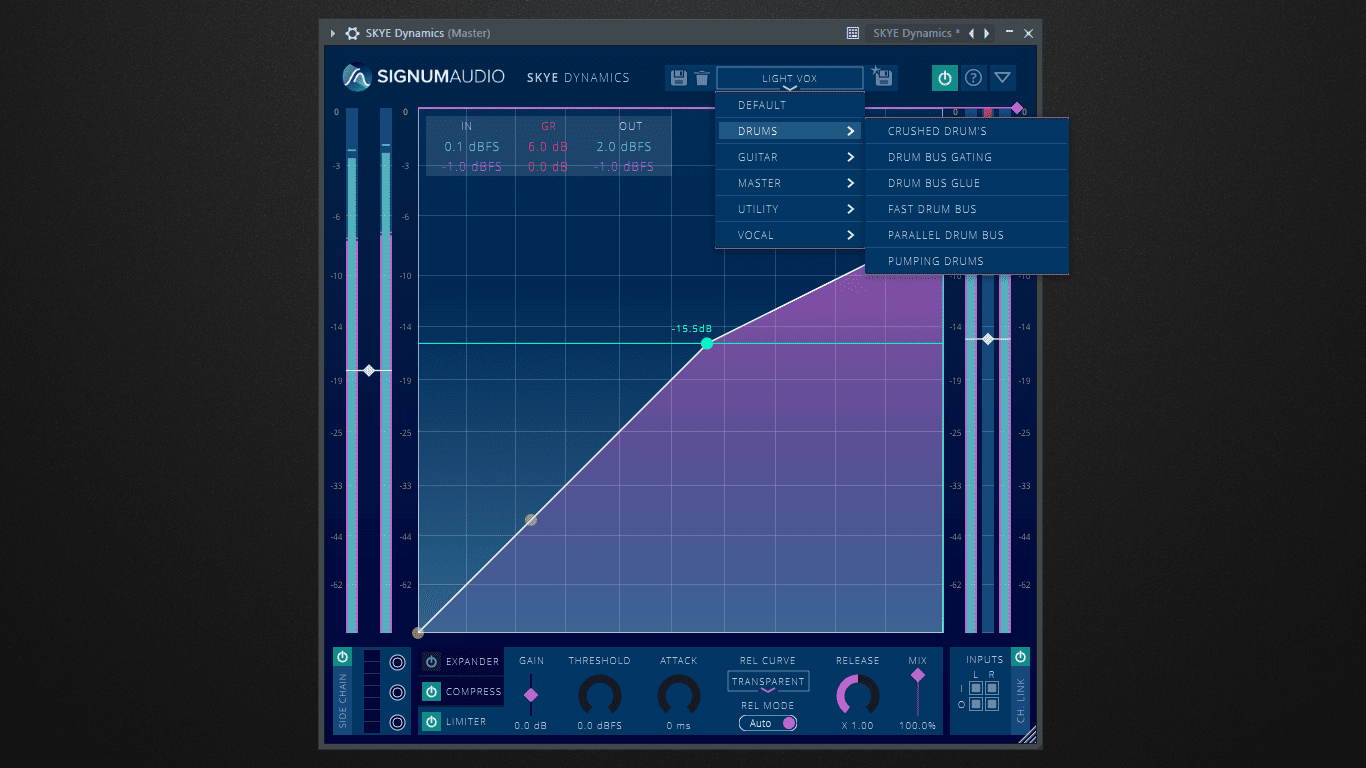The height and width of the screenshot is (768, 1366).
Task: Click the resize grip at window corner
Action: click(x=1028, y=735)
